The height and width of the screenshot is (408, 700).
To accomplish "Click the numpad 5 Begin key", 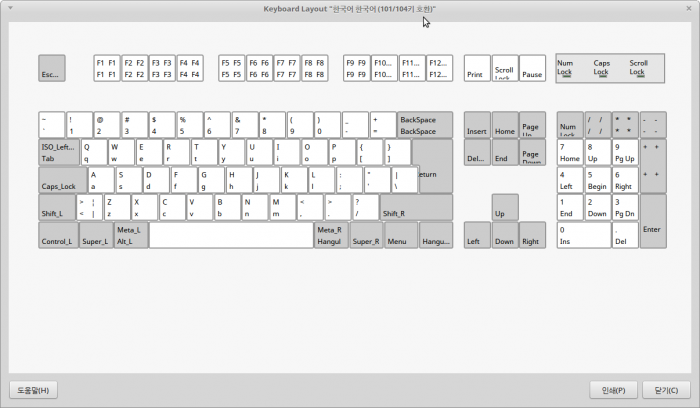I will 598,180.
